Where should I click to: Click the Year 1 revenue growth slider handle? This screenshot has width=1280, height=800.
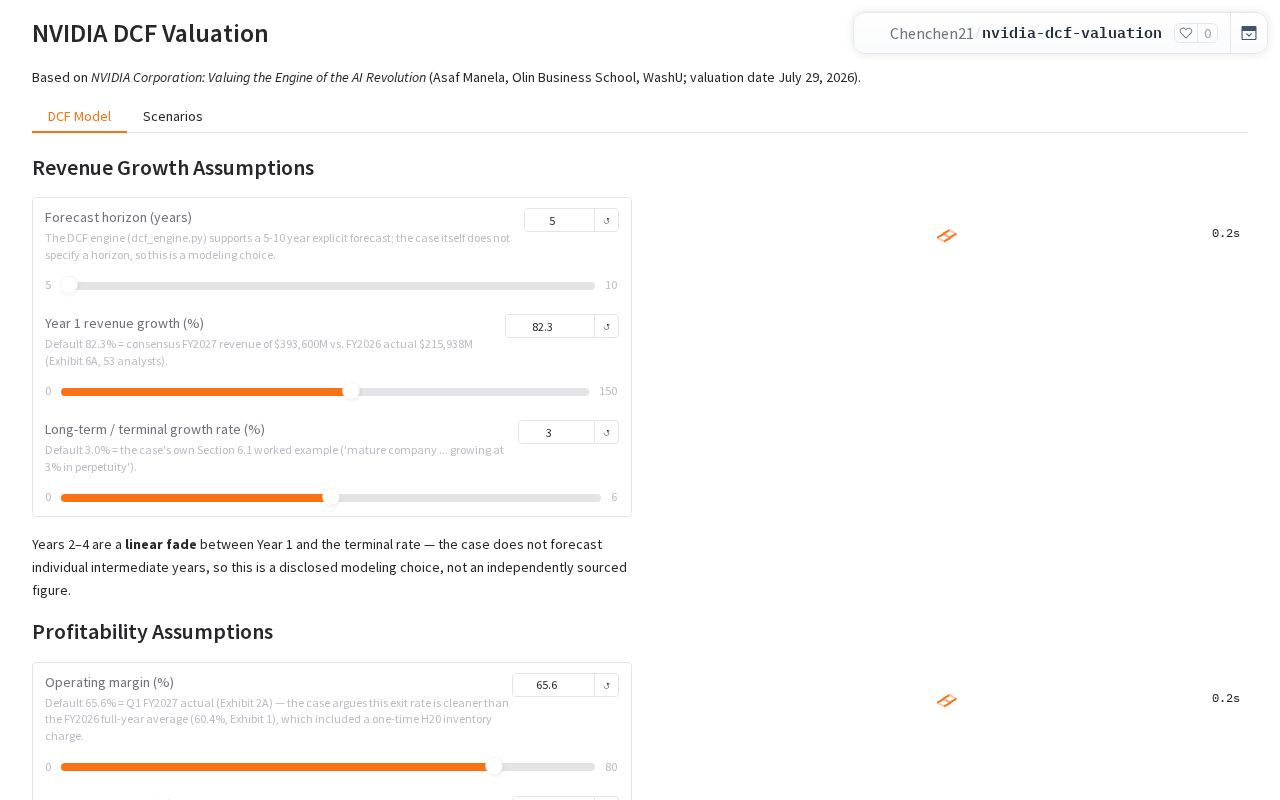[351, 391]
